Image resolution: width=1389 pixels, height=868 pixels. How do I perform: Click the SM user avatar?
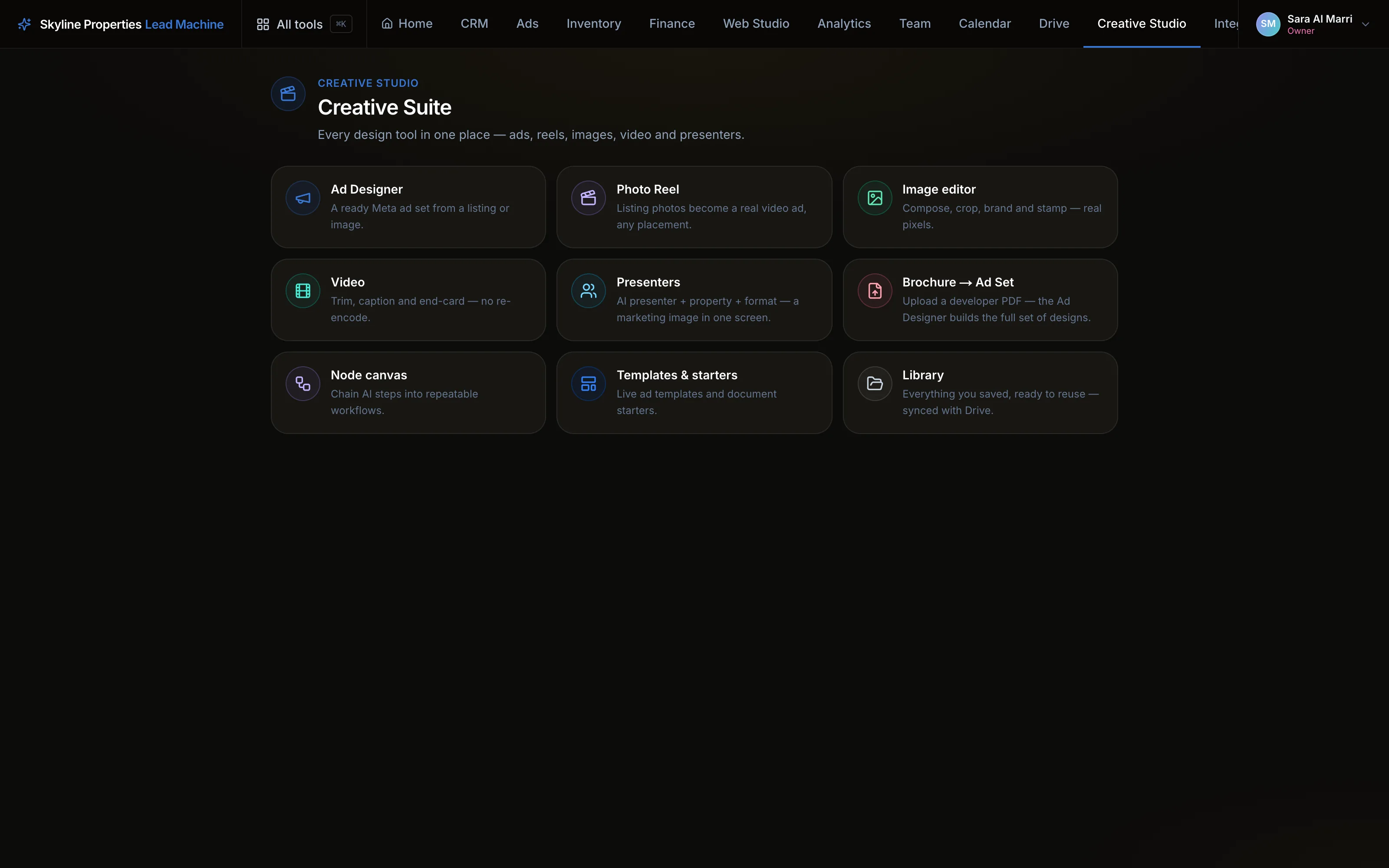pyautogui.click(x=1268, y=24)
